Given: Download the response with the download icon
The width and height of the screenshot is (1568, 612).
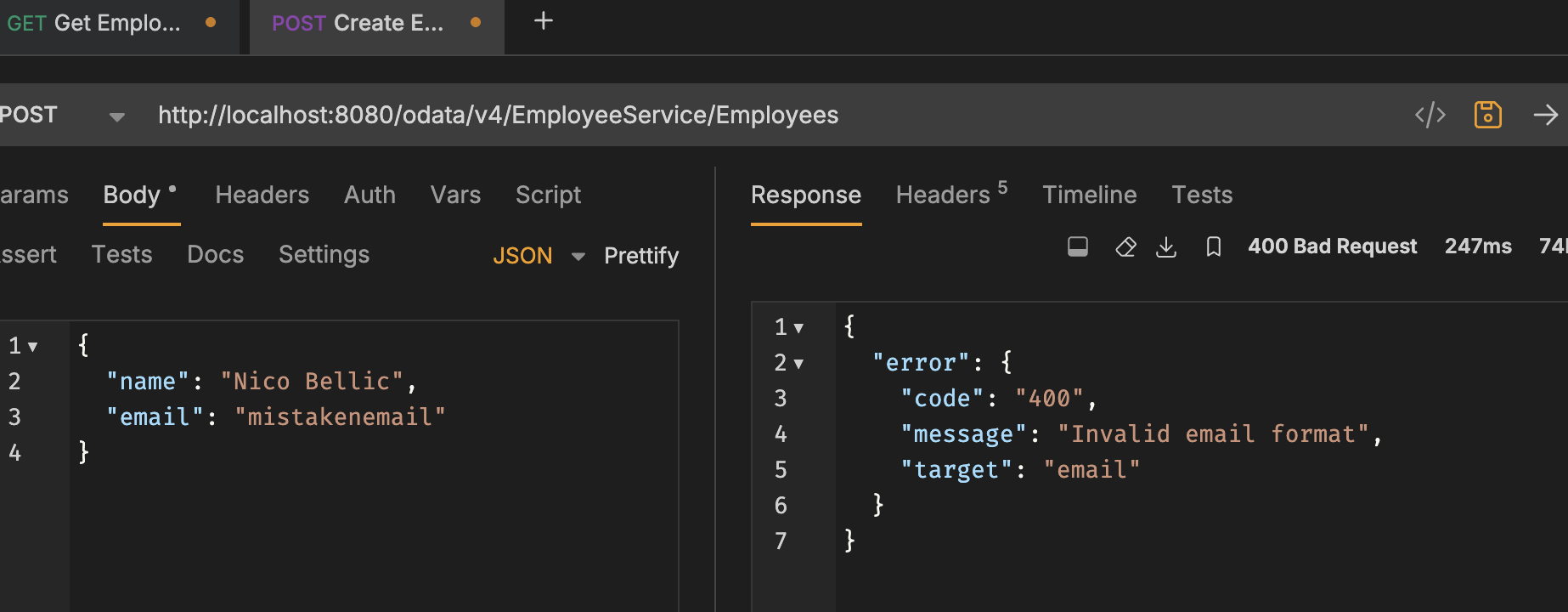Looking at the screenshot, I should pyautogui.click(x=1166, y=246).
